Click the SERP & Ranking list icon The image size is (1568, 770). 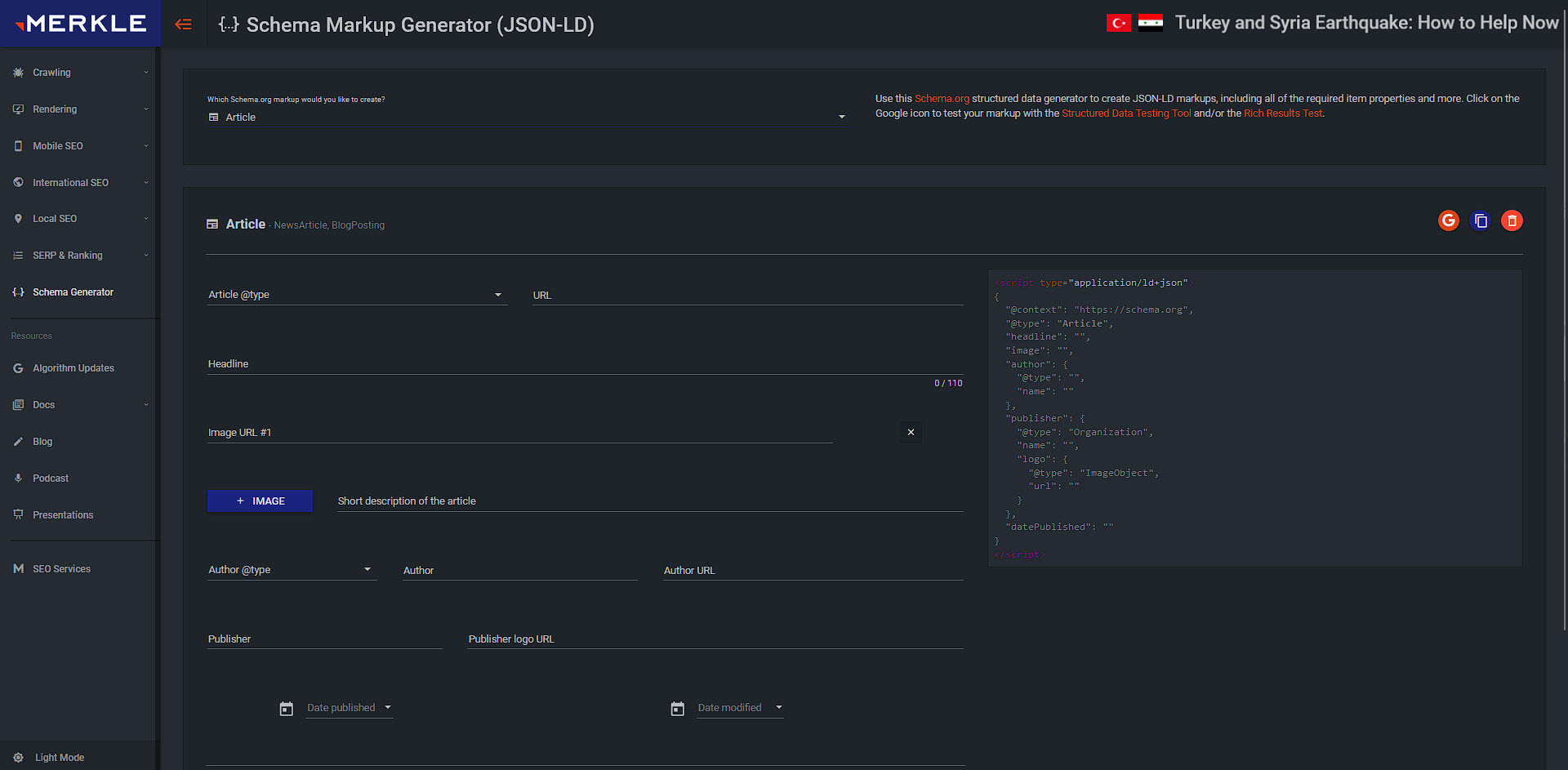pos(18,256)
